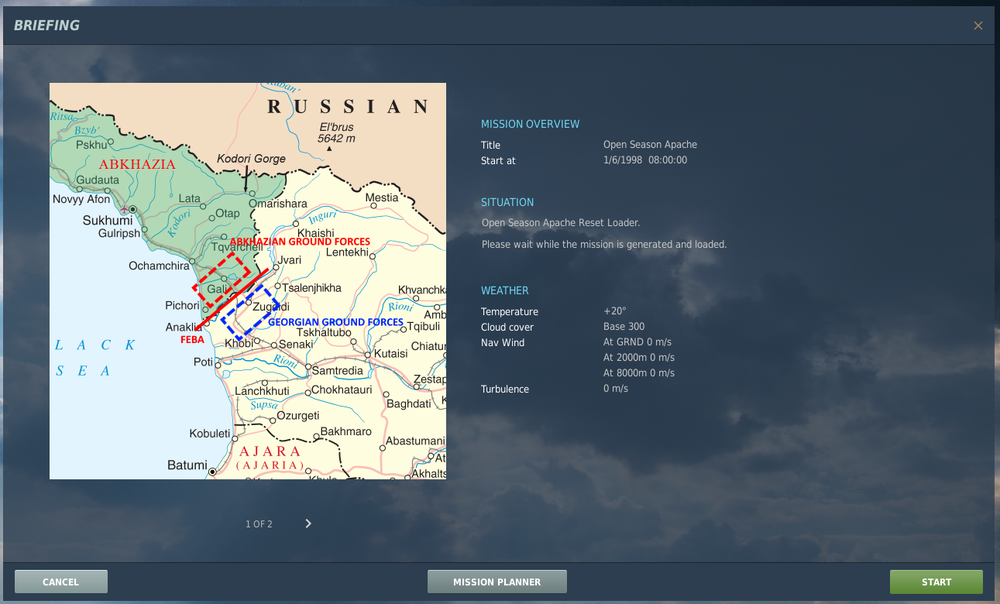
Task: Select the MISSION OVERVIEW heading
Action: pos(530,124)
